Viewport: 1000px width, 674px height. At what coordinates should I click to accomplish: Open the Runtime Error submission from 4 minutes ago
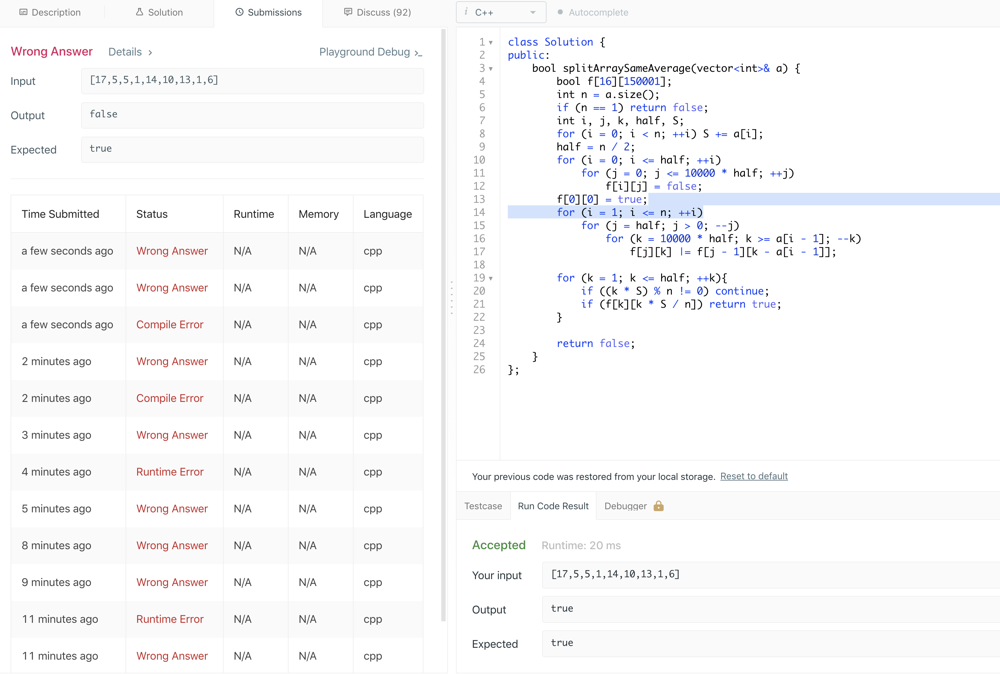169,472
